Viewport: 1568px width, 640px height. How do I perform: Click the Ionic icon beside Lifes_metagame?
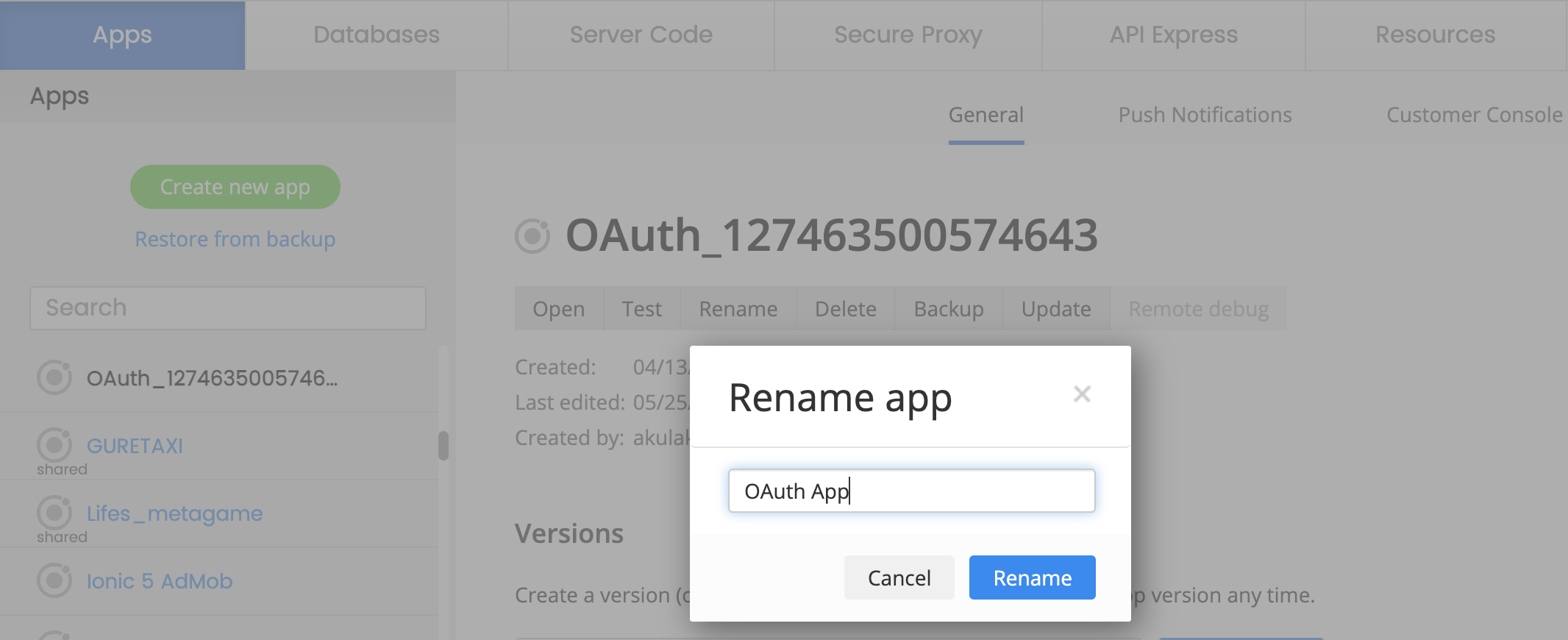[54, 513]
